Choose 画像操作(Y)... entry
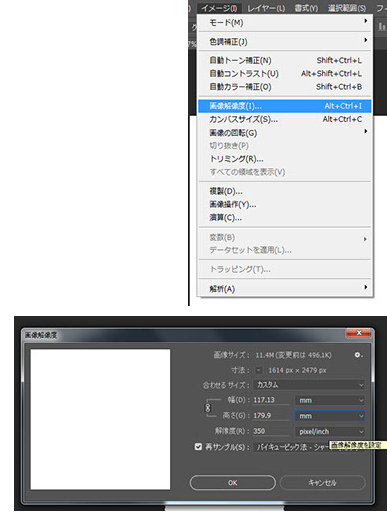 click(x=285, y=204)
